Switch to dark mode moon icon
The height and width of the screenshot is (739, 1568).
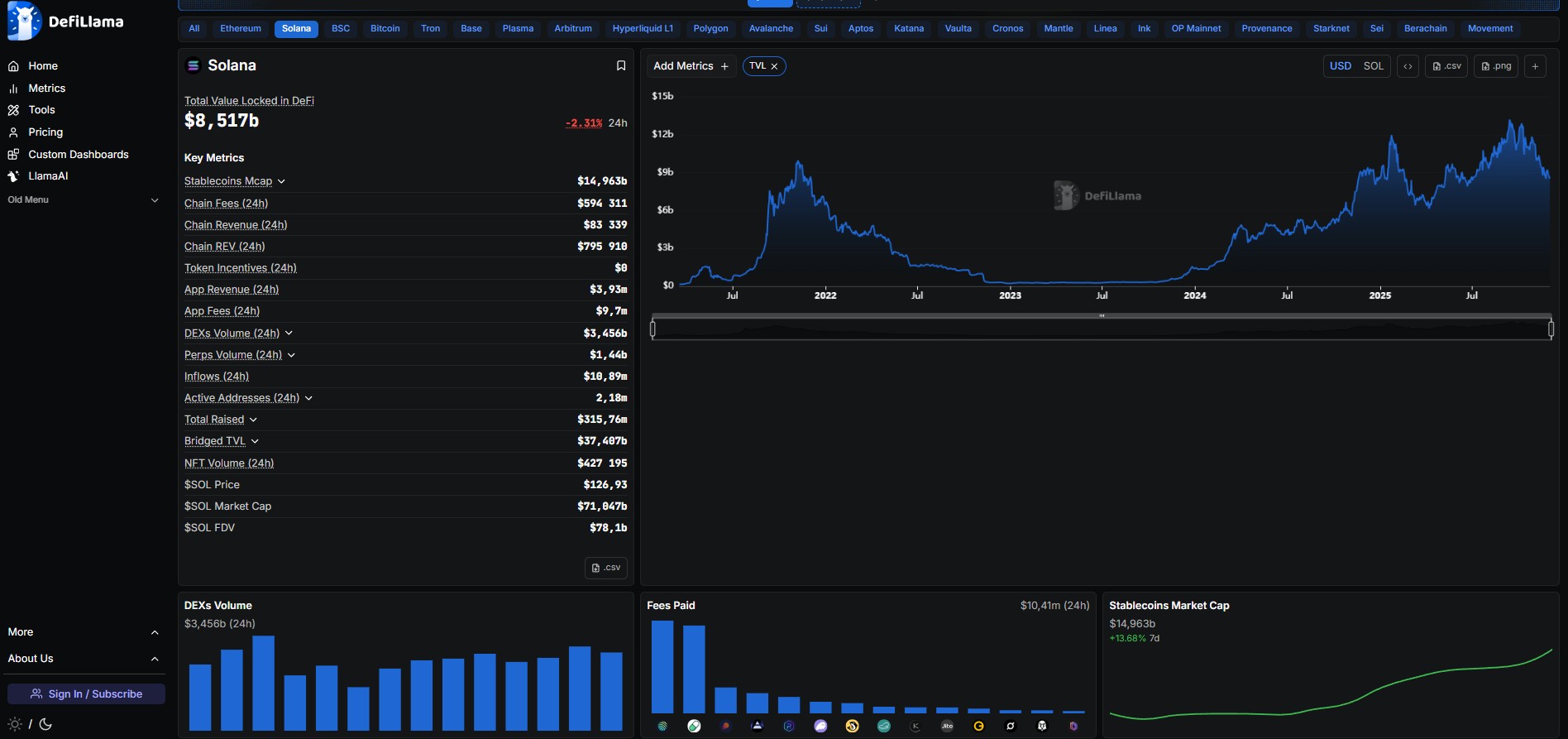[45, 724]
